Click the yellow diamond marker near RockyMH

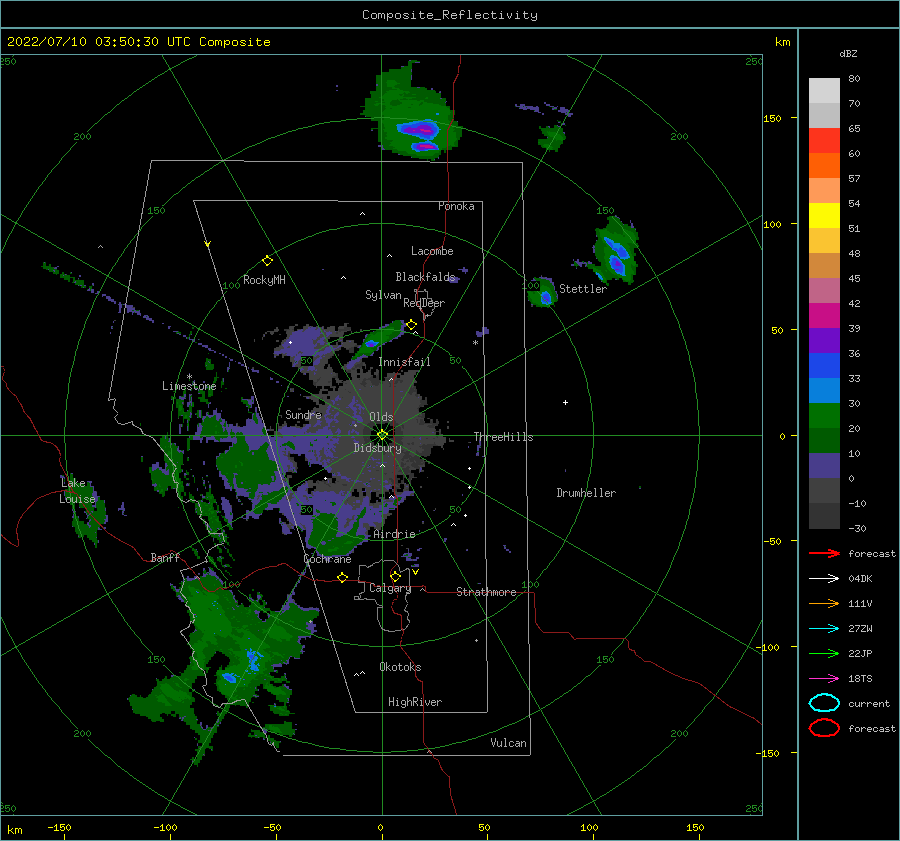[267, 261]
